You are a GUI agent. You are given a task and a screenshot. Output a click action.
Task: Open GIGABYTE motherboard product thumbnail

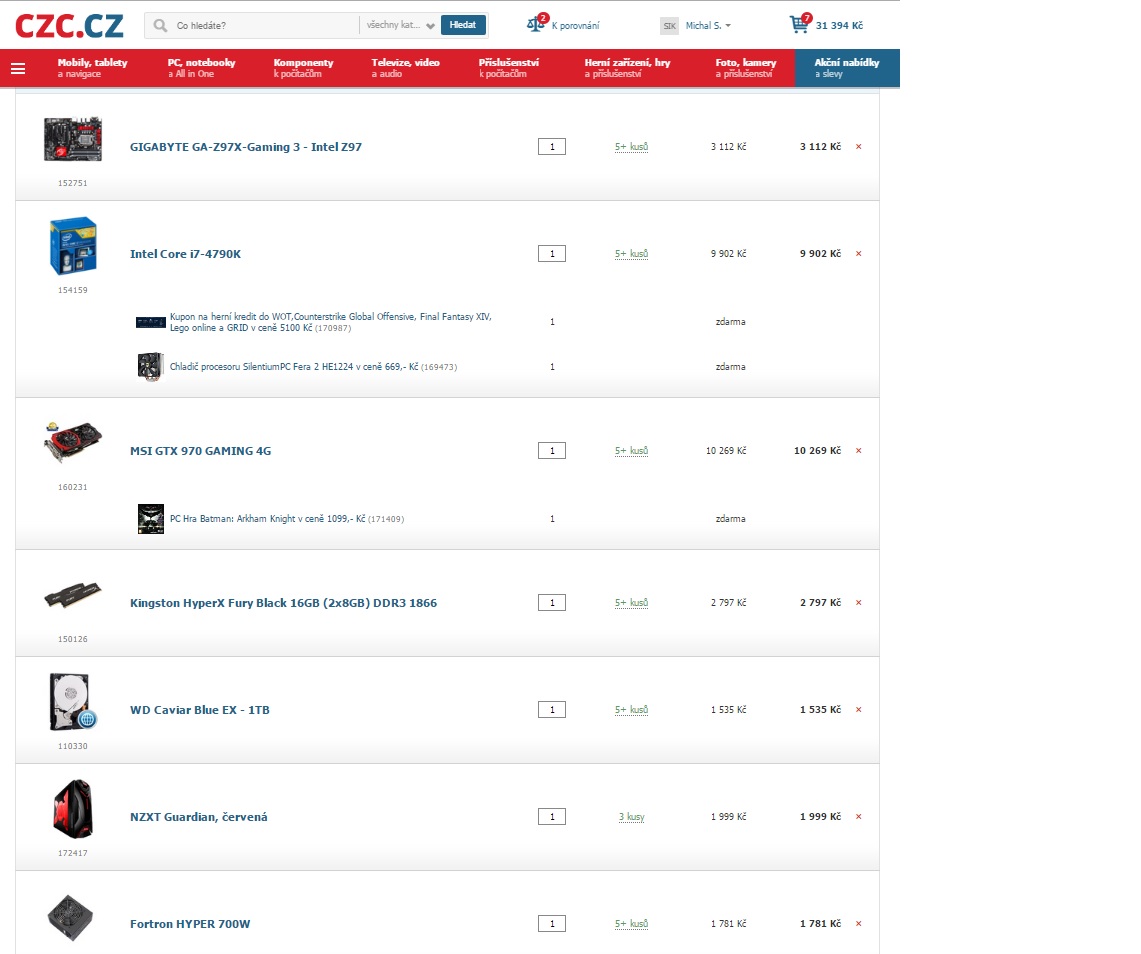coord(73,139)
